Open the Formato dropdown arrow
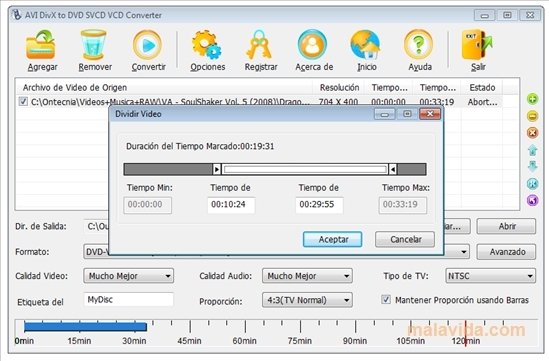 pyautogui.click(x=463, y=252)
